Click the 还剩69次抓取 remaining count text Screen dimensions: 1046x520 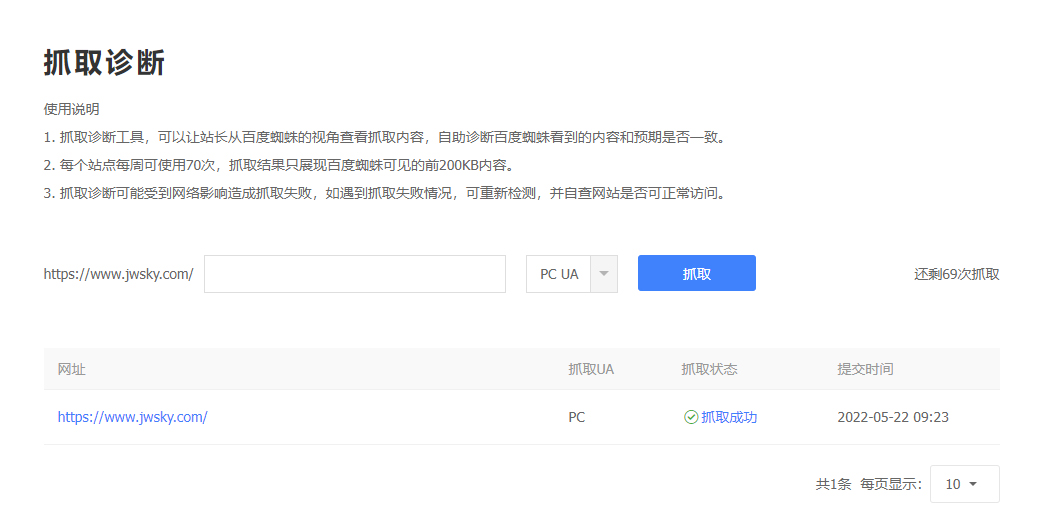956,274
